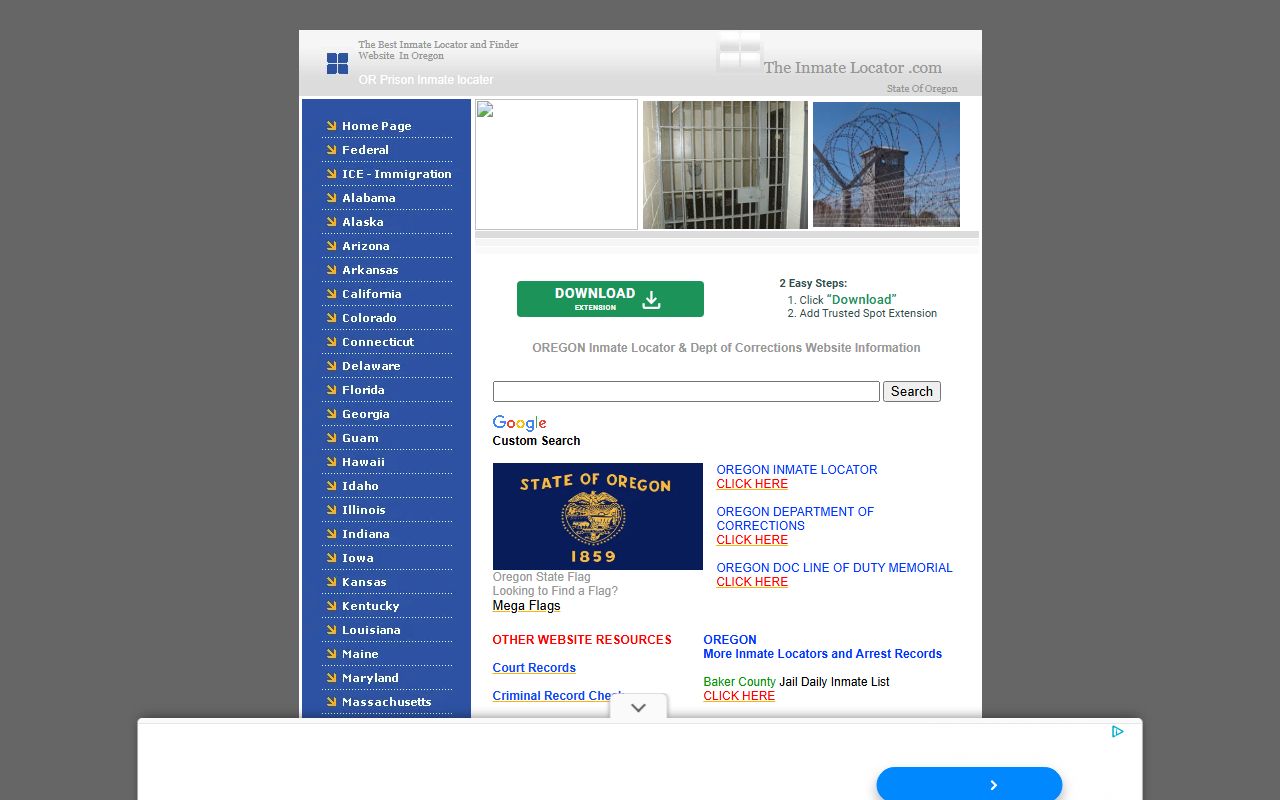The image size is (1280, 800).
Task: Open CLICK HERE for Baker County inmate list
Action: pos(739,696)
